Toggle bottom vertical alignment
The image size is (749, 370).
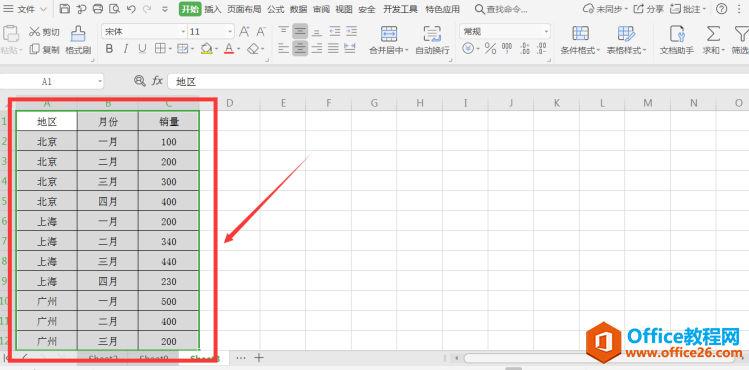point(317,32)
